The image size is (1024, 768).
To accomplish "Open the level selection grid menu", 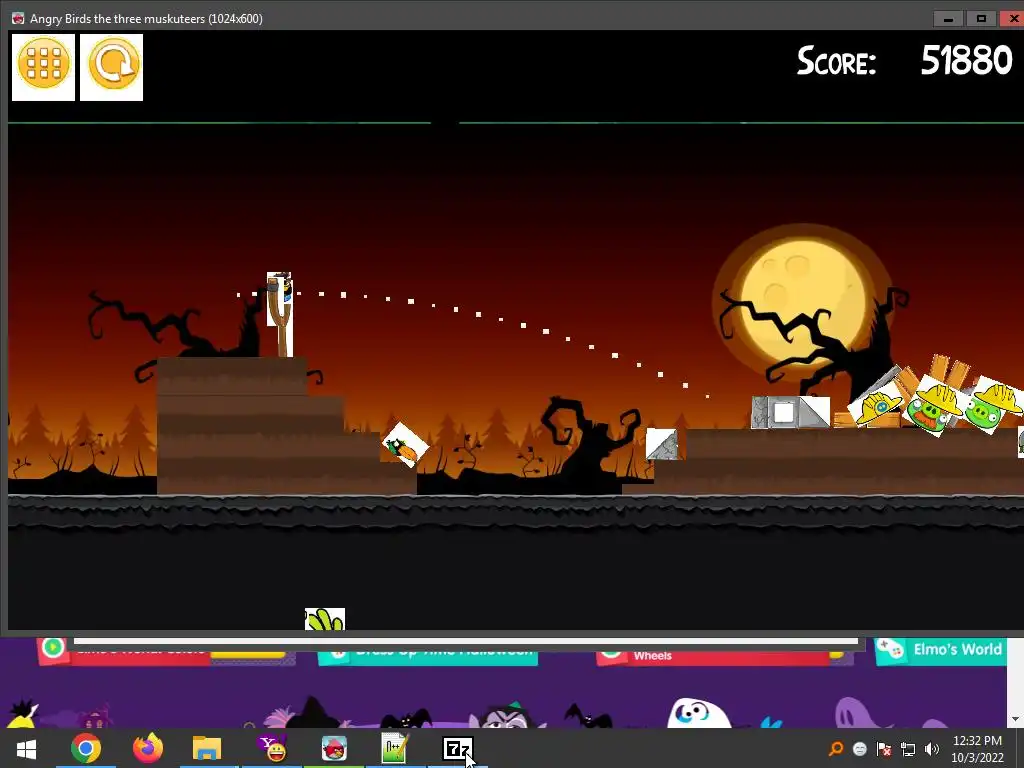I will tap(43, 67).
